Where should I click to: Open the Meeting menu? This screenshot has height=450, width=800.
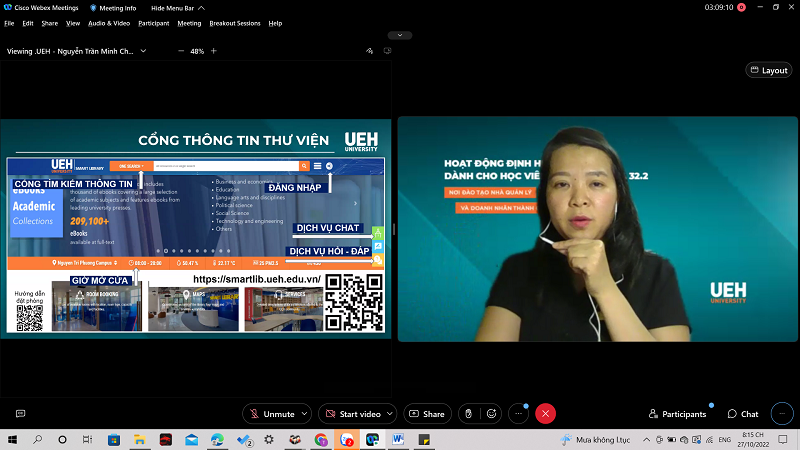[x=189, y=23]
